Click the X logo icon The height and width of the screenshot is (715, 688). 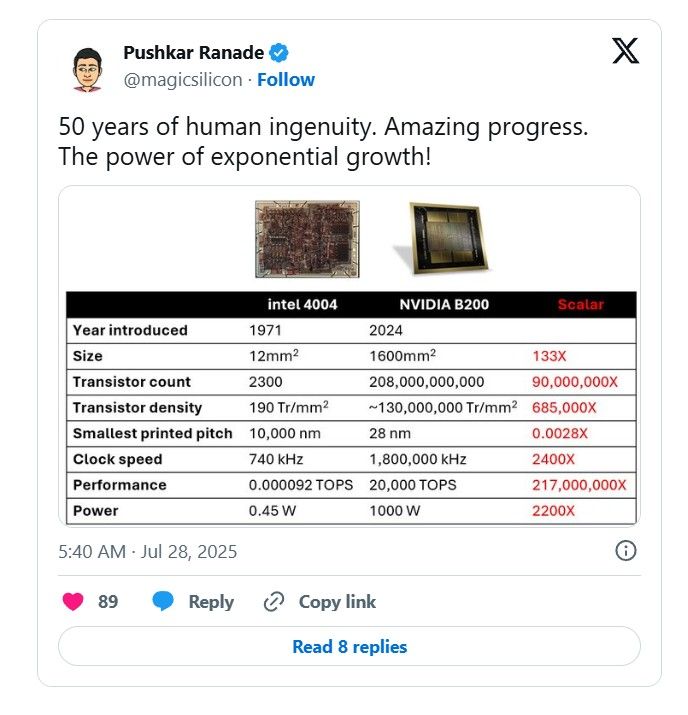625,51
